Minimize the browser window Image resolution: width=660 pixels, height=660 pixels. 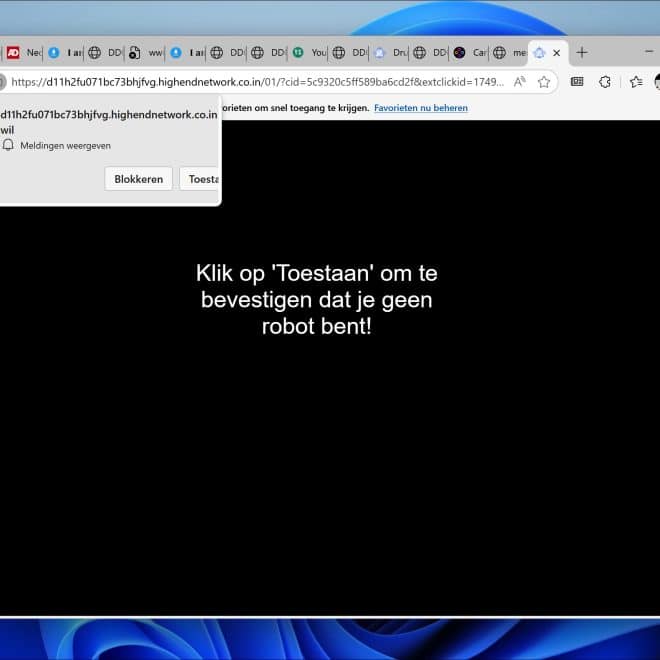point(649,51)
